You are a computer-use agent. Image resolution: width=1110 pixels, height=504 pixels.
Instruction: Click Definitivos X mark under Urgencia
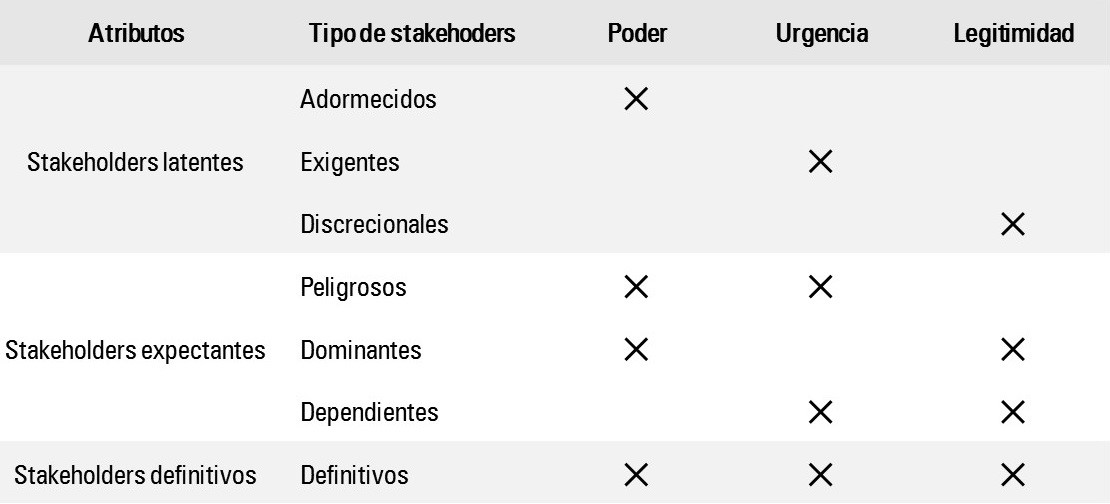click(820, 475)
